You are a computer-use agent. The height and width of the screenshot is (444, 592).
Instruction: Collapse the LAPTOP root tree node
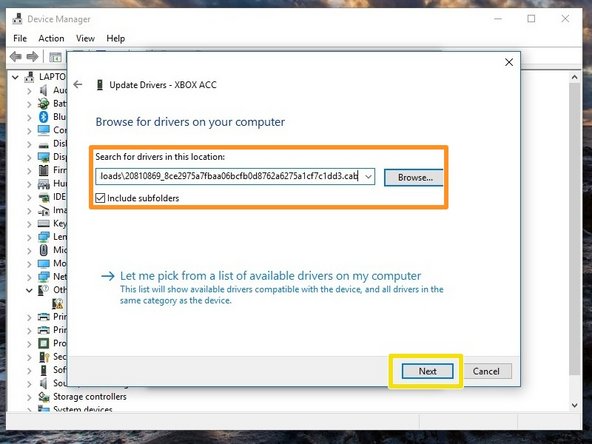click(15, 77)
